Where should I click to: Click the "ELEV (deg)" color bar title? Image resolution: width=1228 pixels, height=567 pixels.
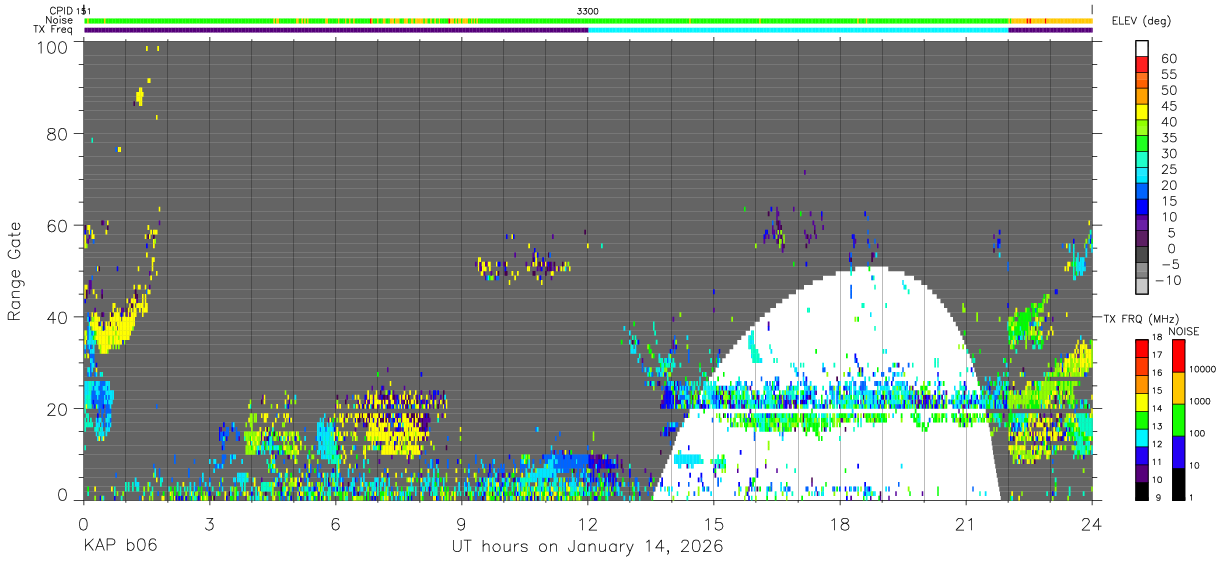(1142, 21)
